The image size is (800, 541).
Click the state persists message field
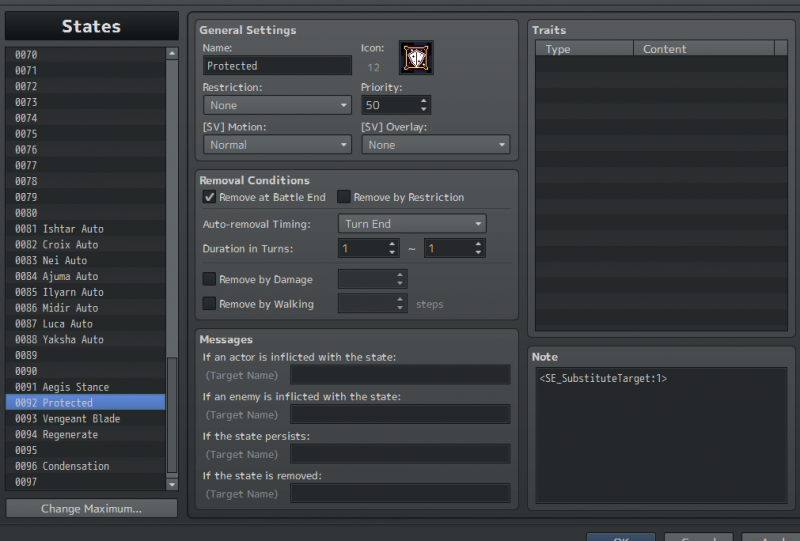[x=400, y=454]
